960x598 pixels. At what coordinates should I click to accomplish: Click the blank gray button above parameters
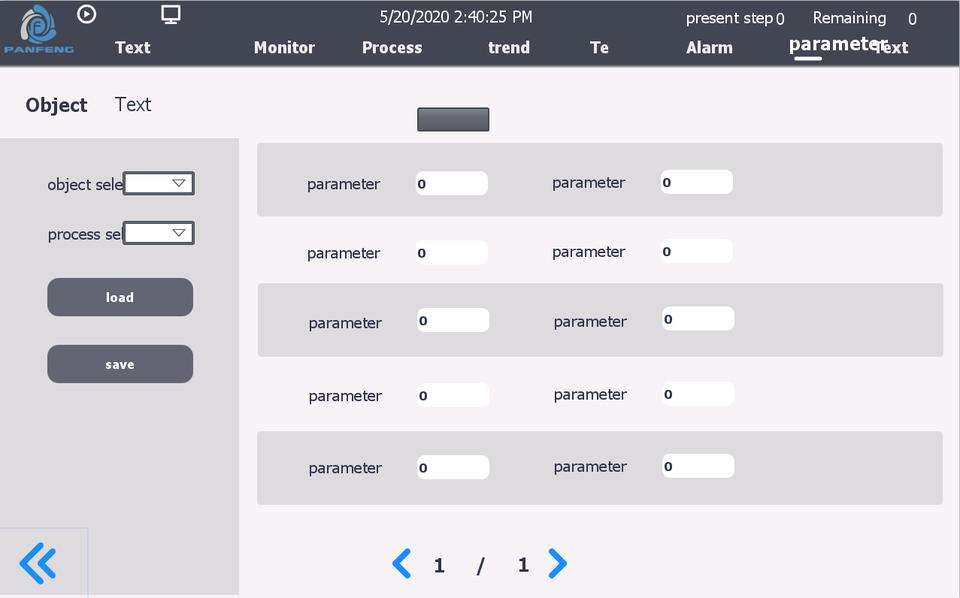[453, 119]
